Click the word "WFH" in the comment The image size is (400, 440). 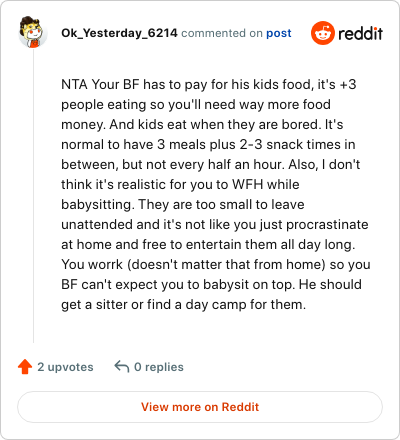(248, 184)
